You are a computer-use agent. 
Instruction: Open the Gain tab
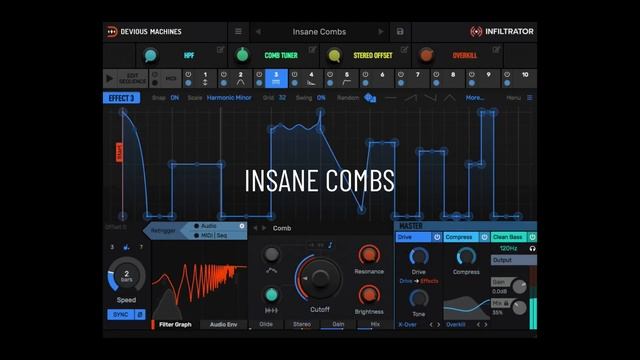click(x=338, y=324)
